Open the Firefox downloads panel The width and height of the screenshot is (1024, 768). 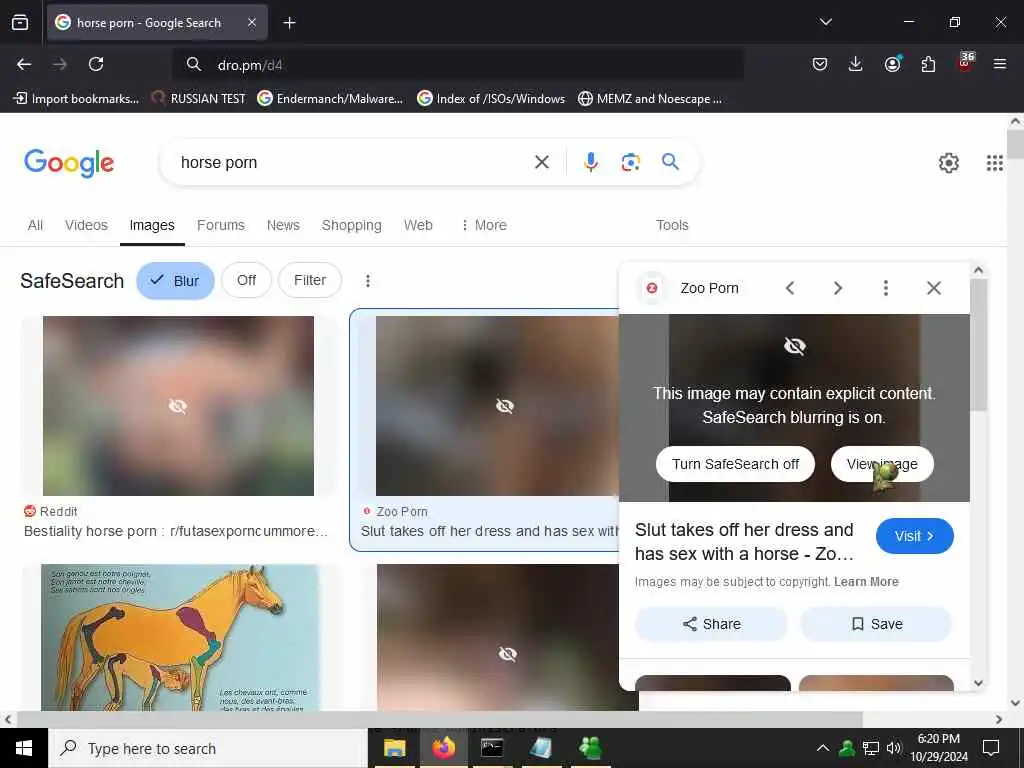[856, 64]
